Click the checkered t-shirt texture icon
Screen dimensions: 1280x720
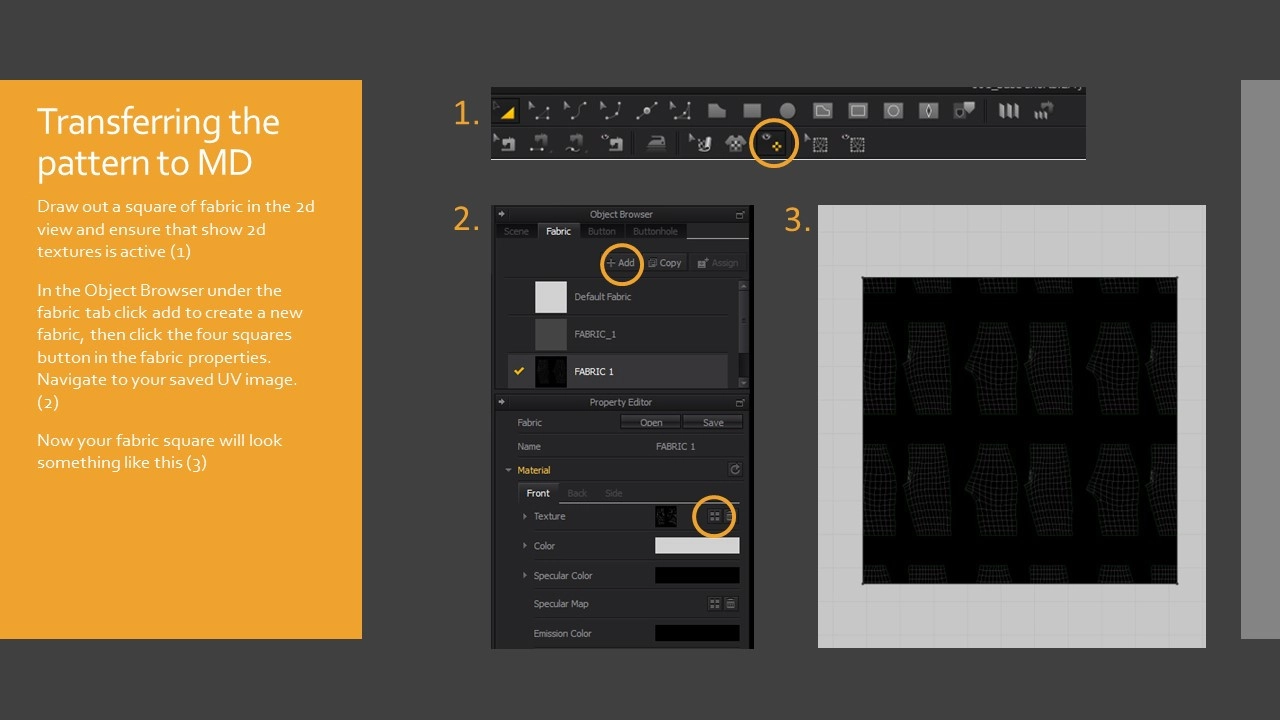click(x=735, y=144)
